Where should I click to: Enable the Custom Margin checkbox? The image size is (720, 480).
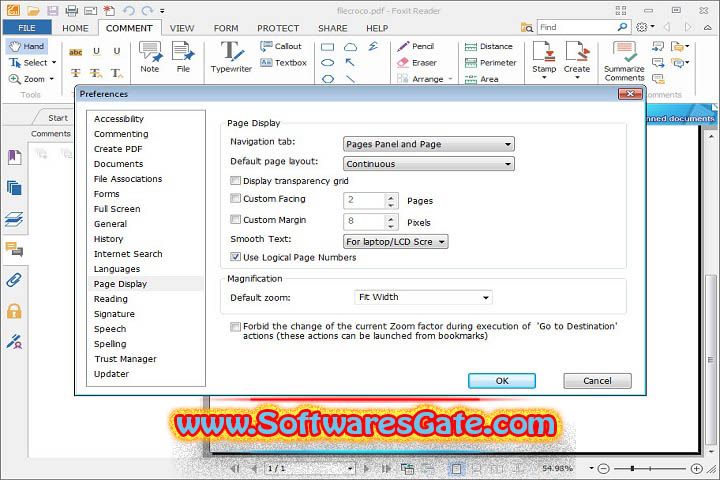[x=235, y=220]
